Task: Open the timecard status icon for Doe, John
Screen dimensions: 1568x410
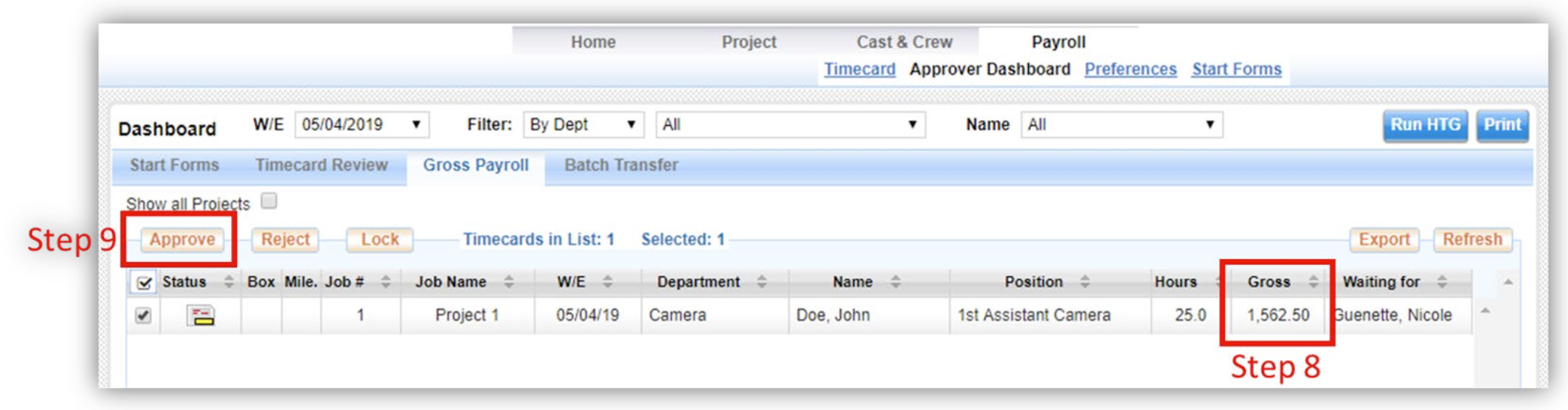Action: (x=201, y=315)
